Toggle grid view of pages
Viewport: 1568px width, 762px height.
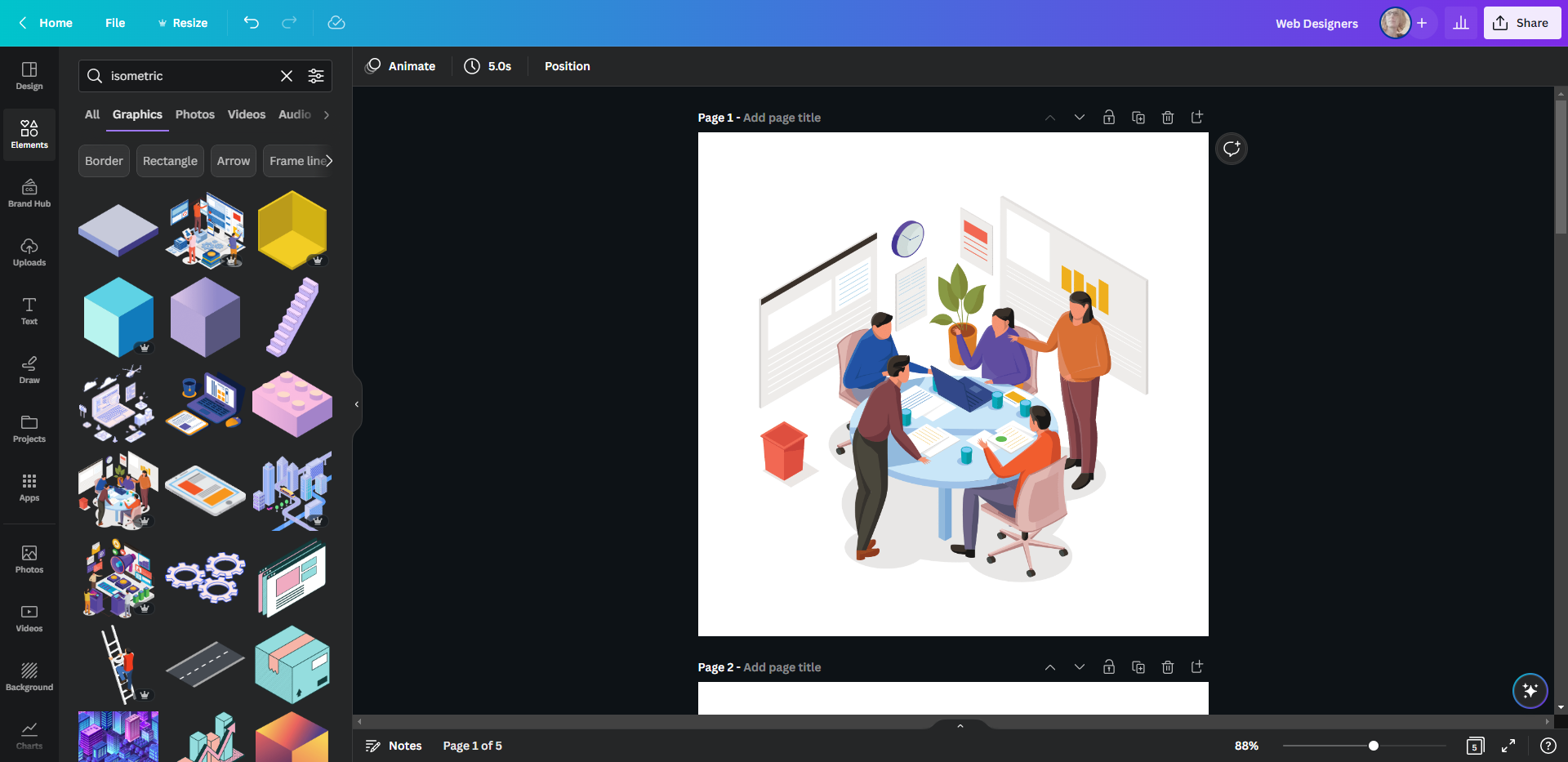[x=1475, y=746]
